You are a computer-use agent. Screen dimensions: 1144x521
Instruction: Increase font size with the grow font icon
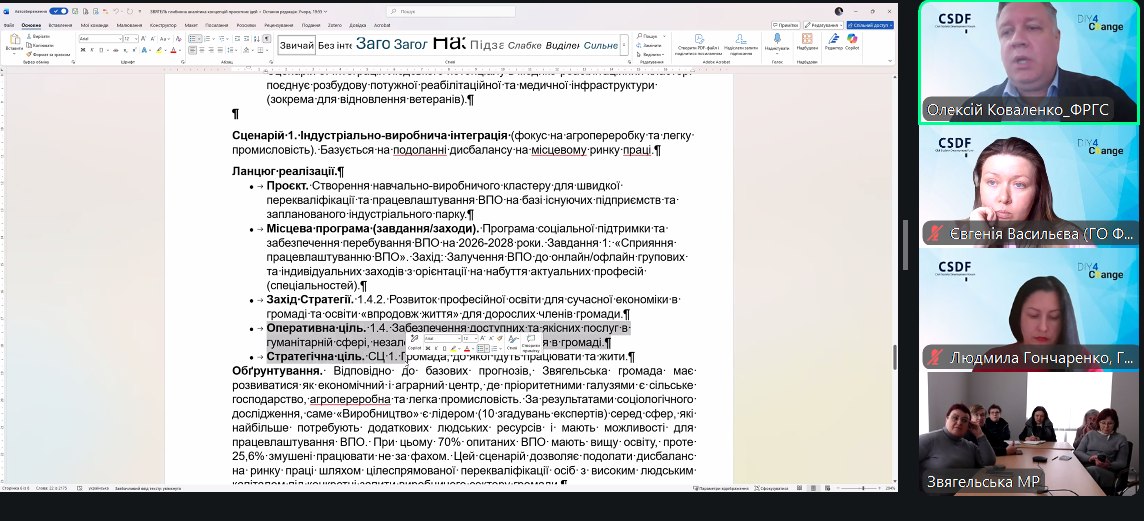tap(143, 39)
